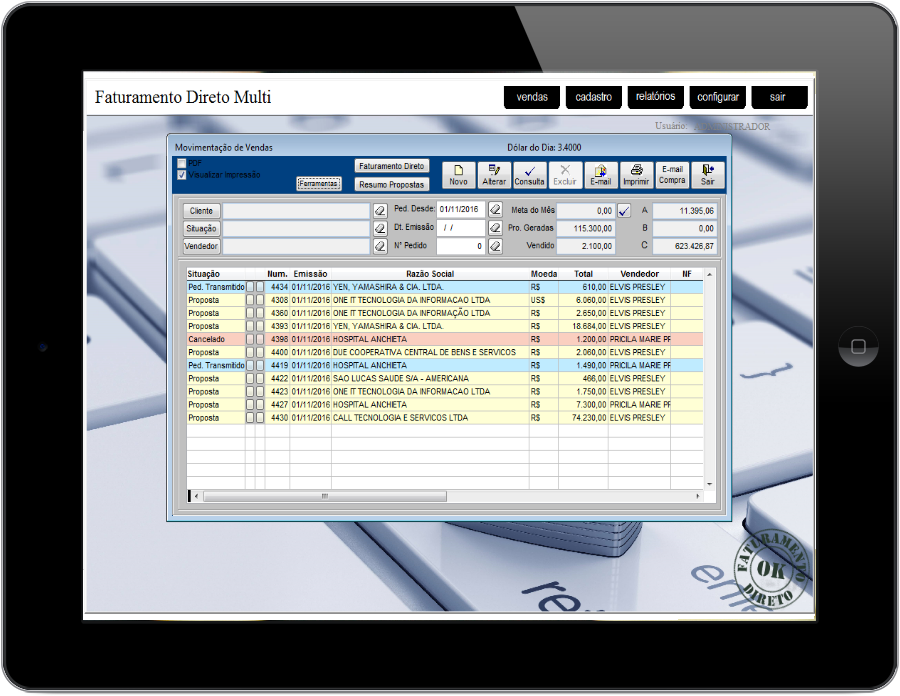Clear the Ped. Desde date with eraser
This screenshot has width=900, height=696.
495,210
